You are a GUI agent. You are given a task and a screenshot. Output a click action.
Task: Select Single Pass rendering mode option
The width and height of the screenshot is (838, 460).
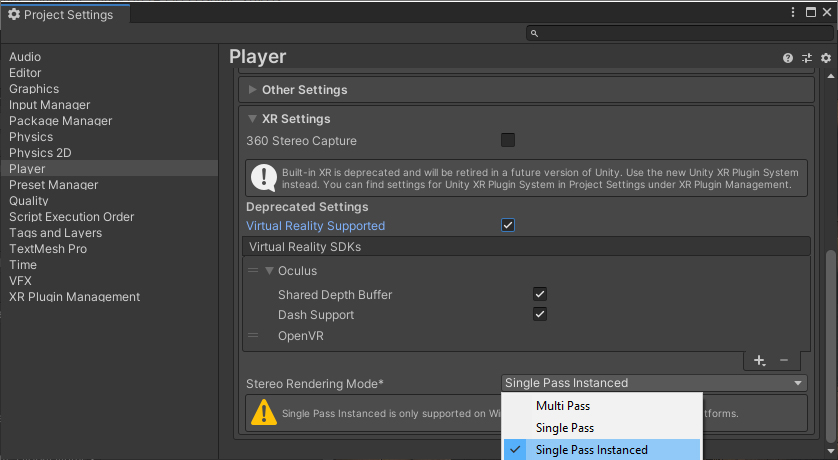click(565, 428)
